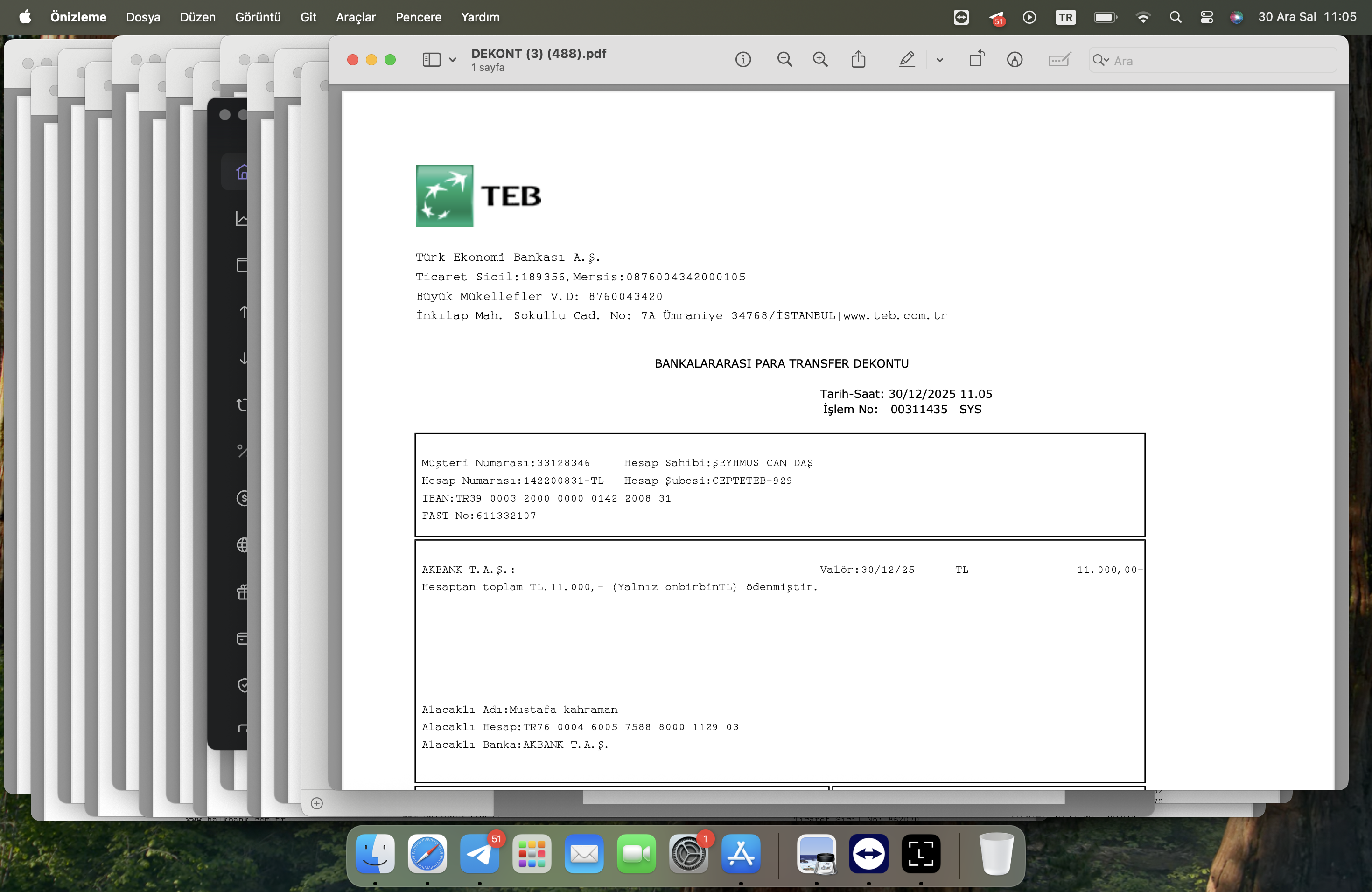Click the Telegram menu bar icon
The image size is (1372, 892).
coord(997,18)
